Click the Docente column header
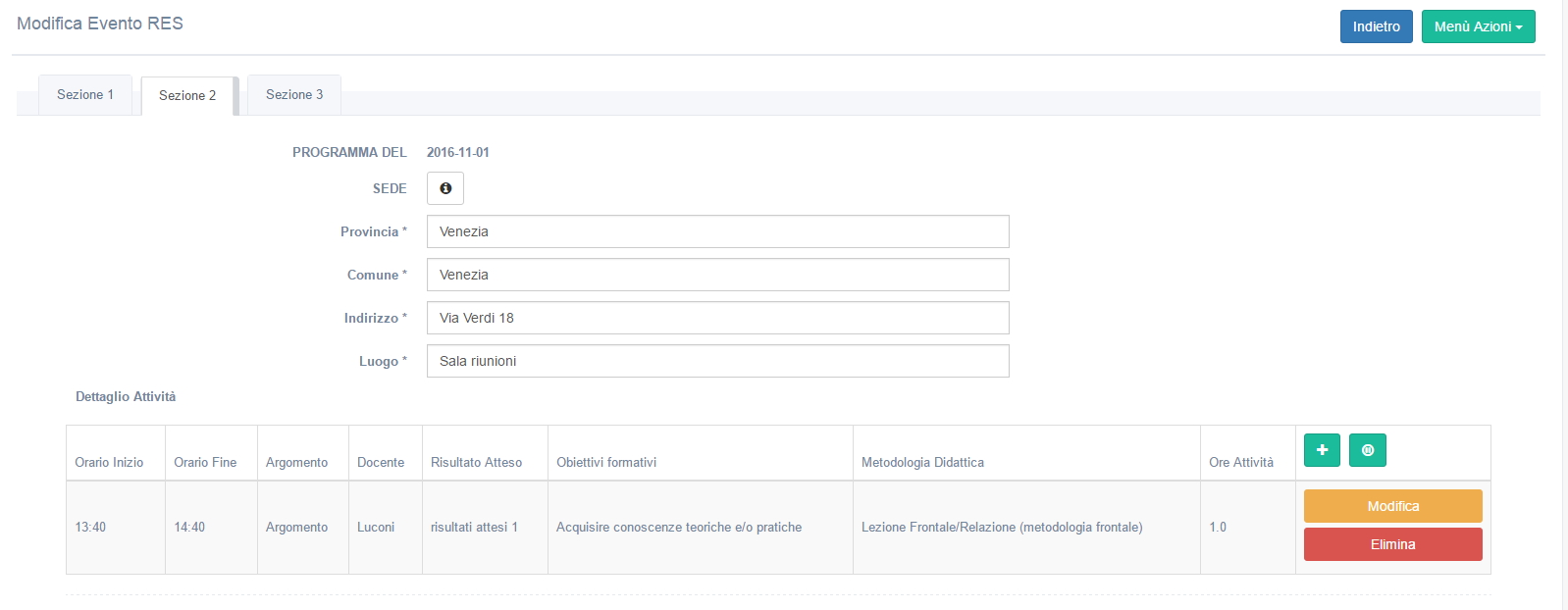This screenshot has height=610, width=1568. coord(381,462)
